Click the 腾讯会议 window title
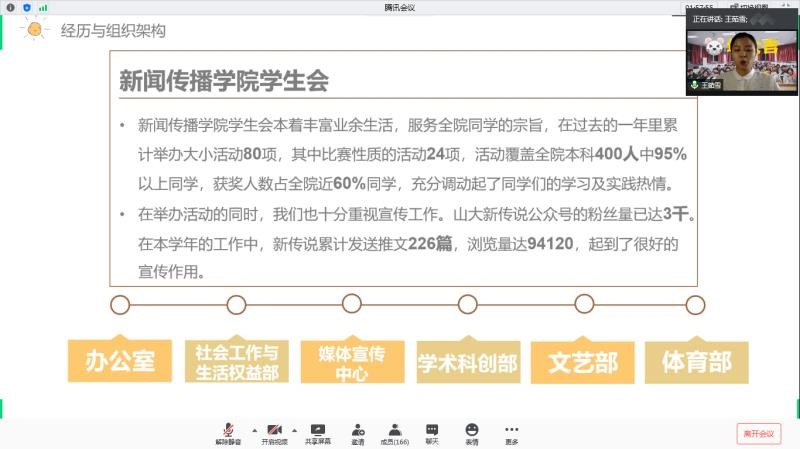Viewport: 800px width, 449px height. tap(399, 7)
